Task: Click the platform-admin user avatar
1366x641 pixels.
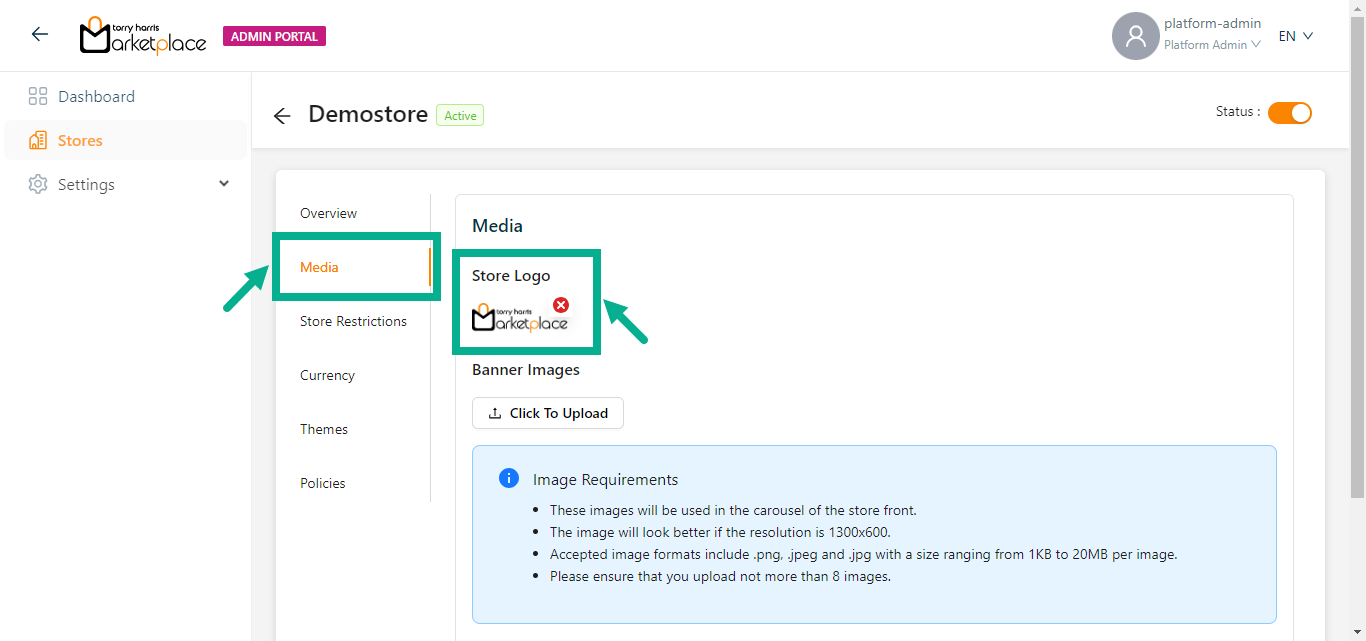Action: (x=1135, y=36)
